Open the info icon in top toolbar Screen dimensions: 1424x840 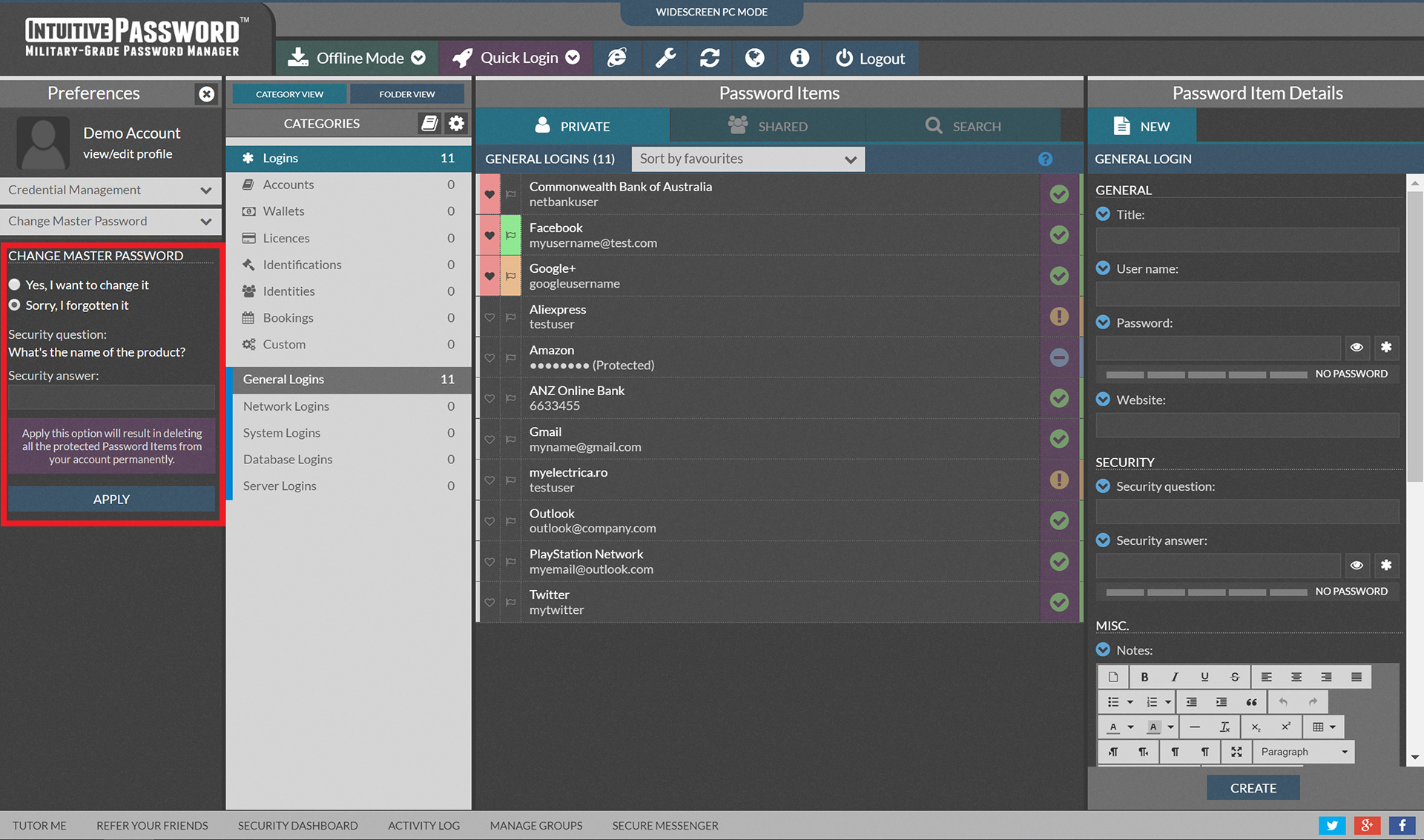(799, 58)
